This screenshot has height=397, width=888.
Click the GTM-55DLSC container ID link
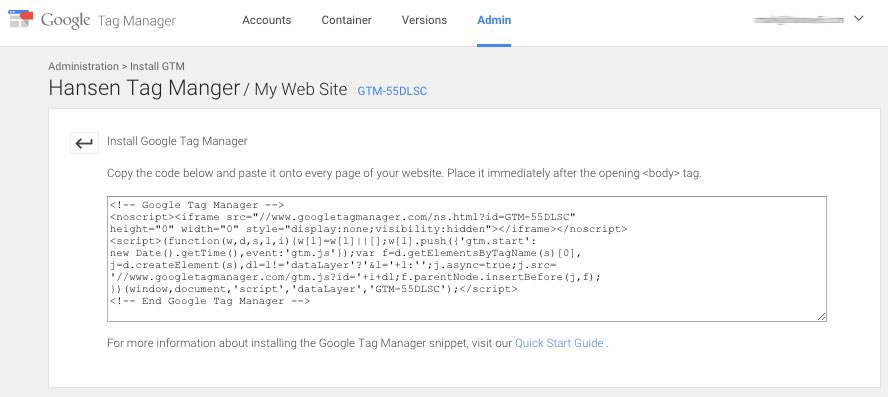point(392,91)
